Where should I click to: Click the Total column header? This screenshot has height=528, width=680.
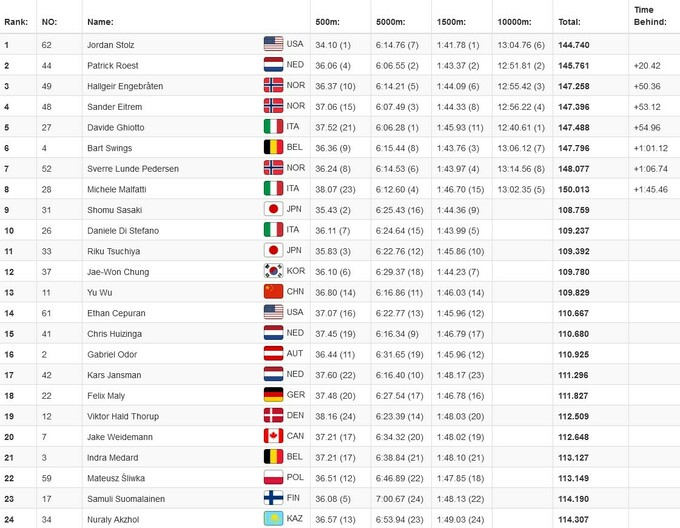coord(569,21)
